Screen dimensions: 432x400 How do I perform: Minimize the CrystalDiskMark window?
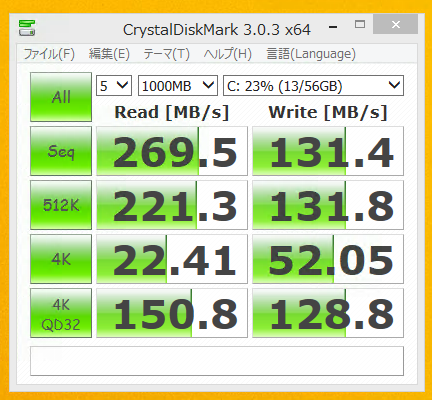point(333,26)
